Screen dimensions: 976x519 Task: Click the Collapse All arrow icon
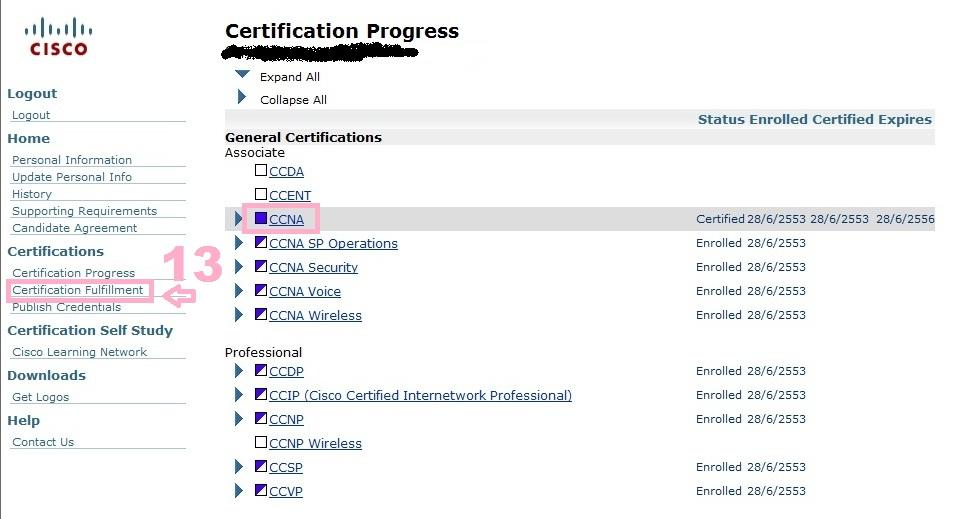[x=242, y=98]
